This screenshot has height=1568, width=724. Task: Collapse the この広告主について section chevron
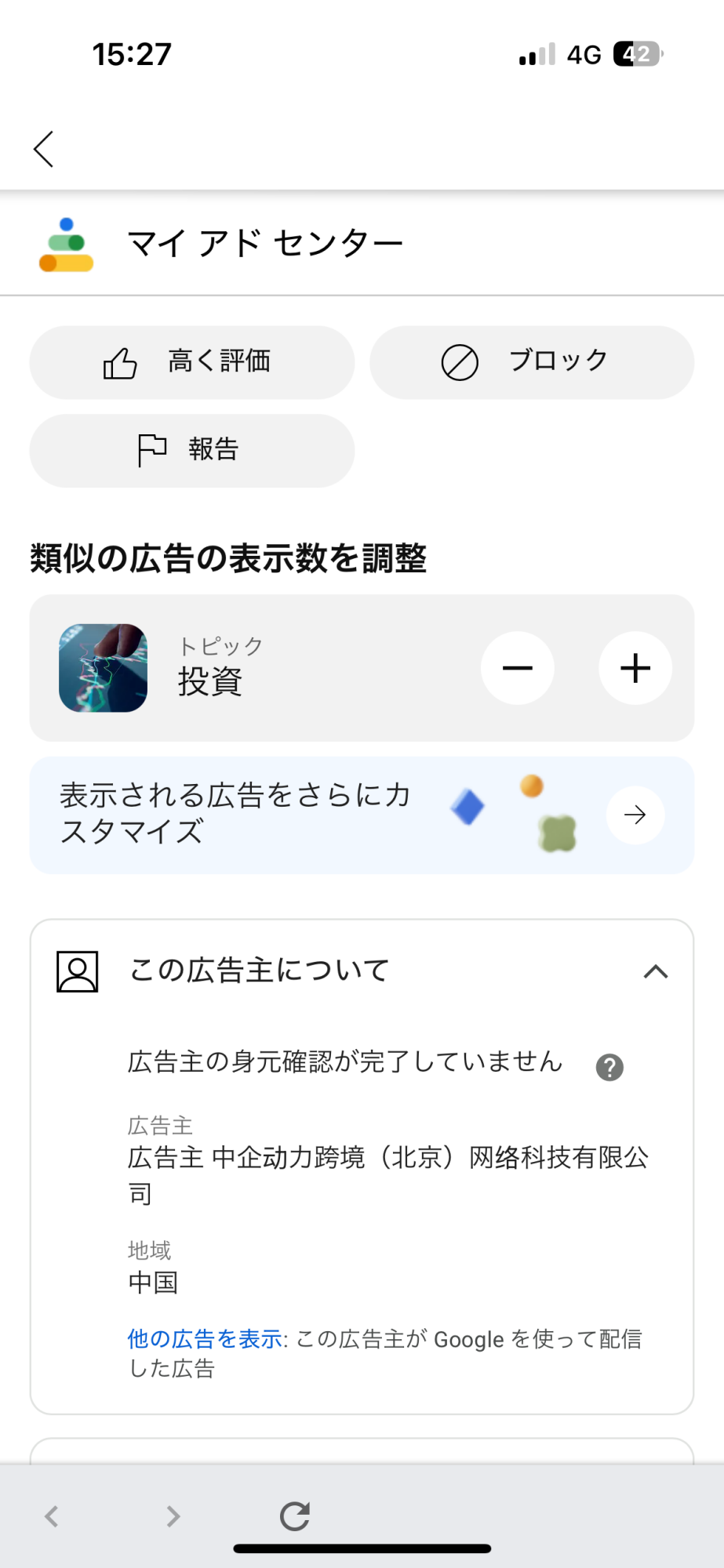[656, 972]
